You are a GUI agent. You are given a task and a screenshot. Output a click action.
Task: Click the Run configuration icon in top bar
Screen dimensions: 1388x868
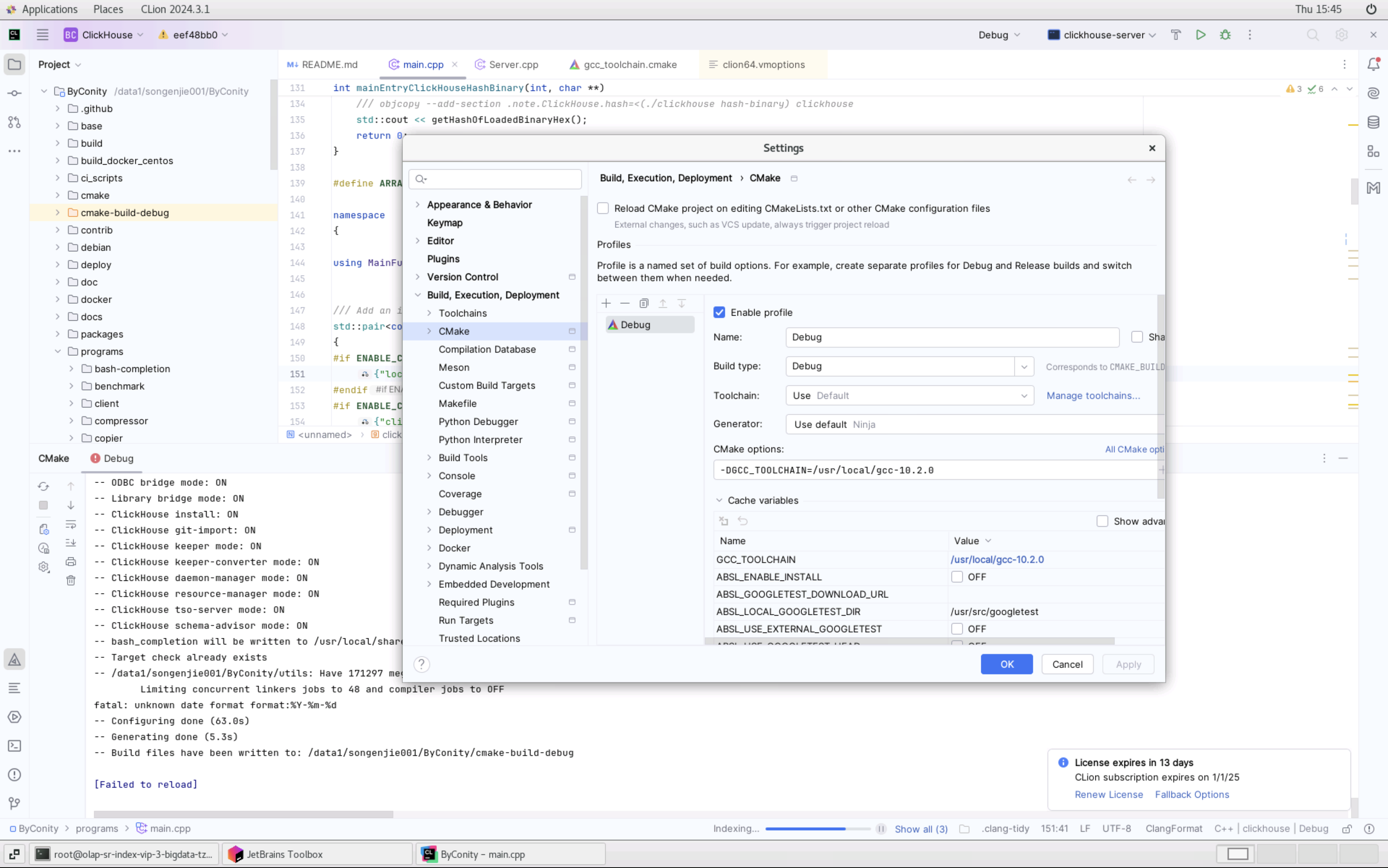tap(1201, 35)
